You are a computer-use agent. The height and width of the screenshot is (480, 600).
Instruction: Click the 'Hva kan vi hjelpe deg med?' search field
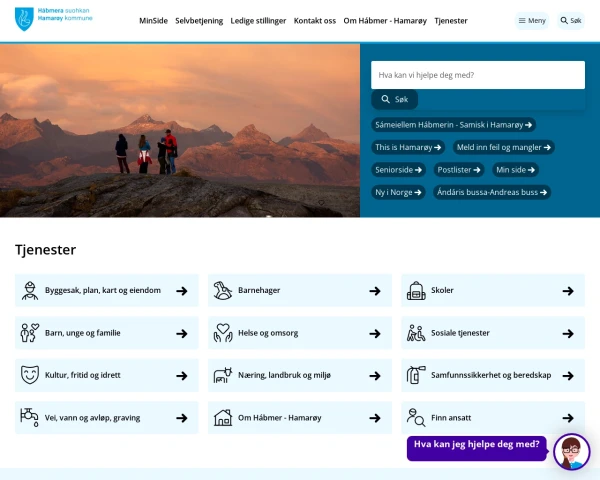tap(478, 75)
